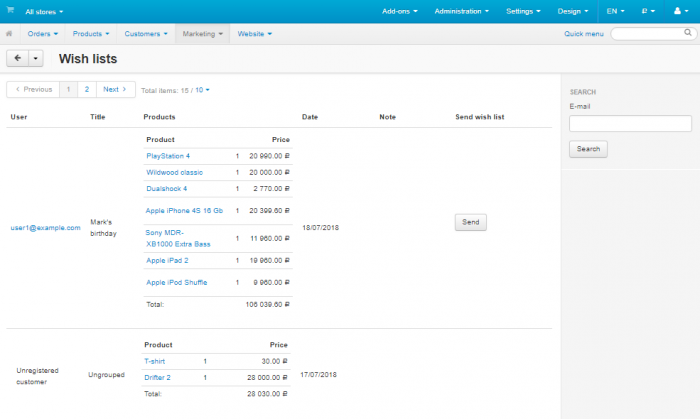Open the Apple iPad 2 product link

click(167, 261)
